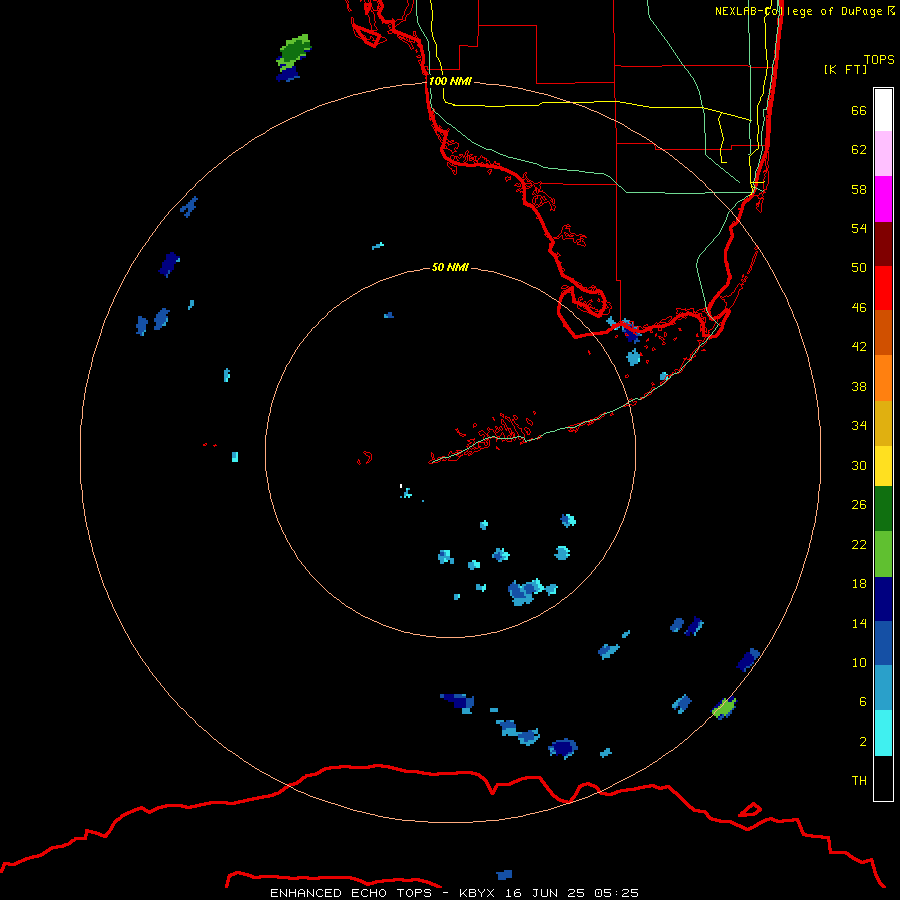Click the "[K FT]" units label
Screen dimensions: 900x900
coord(845,69)
